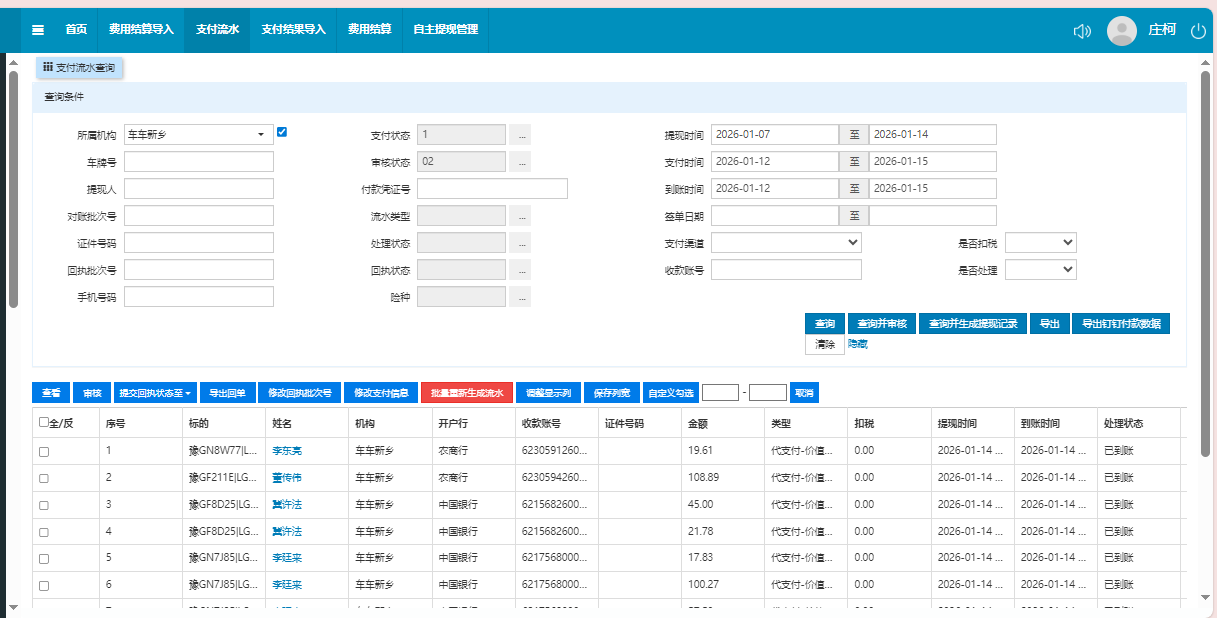This screenshot has height=618, width=1217.
Task: Toggle the 全/反 select-all checkbox
Action: coord(44,422)
